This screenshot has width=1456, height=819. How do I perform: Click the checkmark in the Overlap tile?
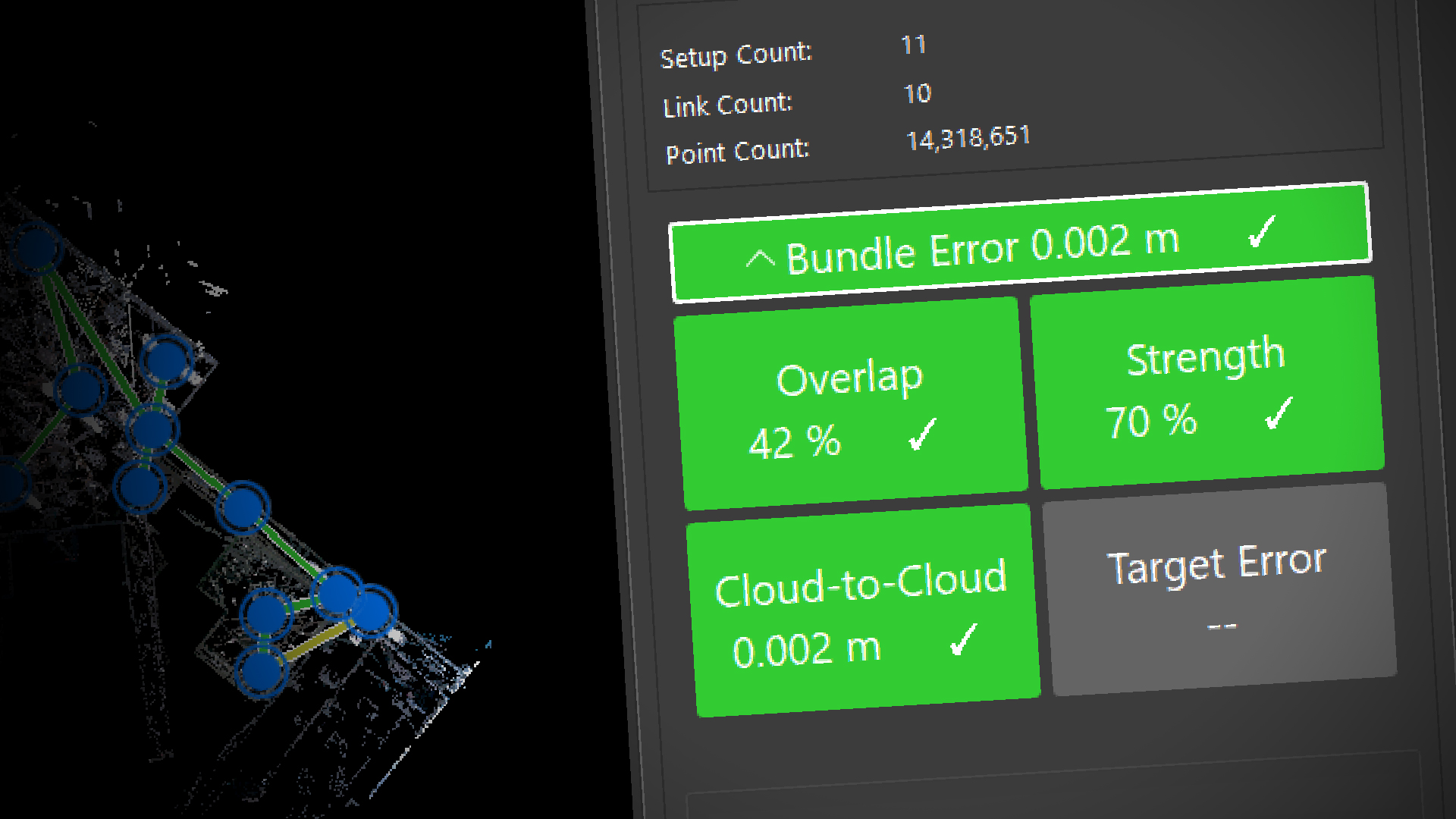pos(922,435)
